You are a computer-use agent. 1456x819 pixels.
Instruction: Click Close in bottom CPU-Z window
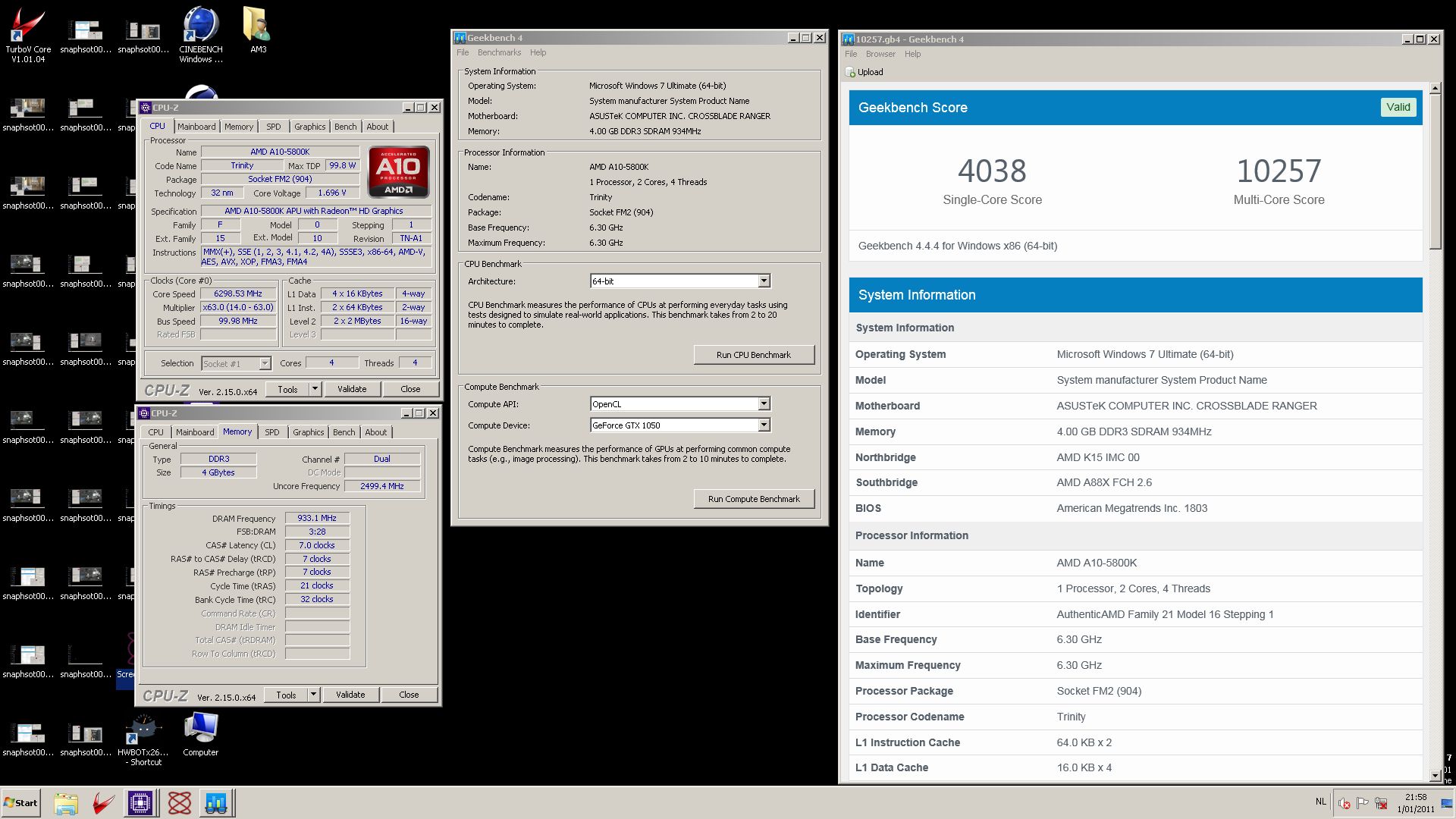click(409, 695)
